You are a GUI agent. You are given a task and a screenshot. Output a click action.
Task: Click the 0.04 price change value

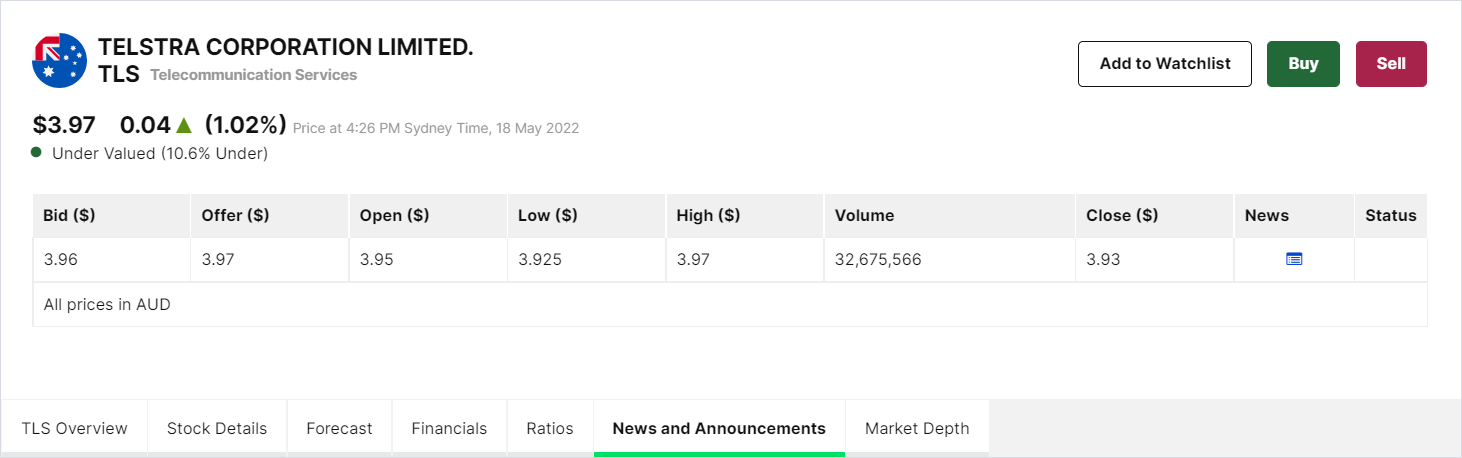145,125
